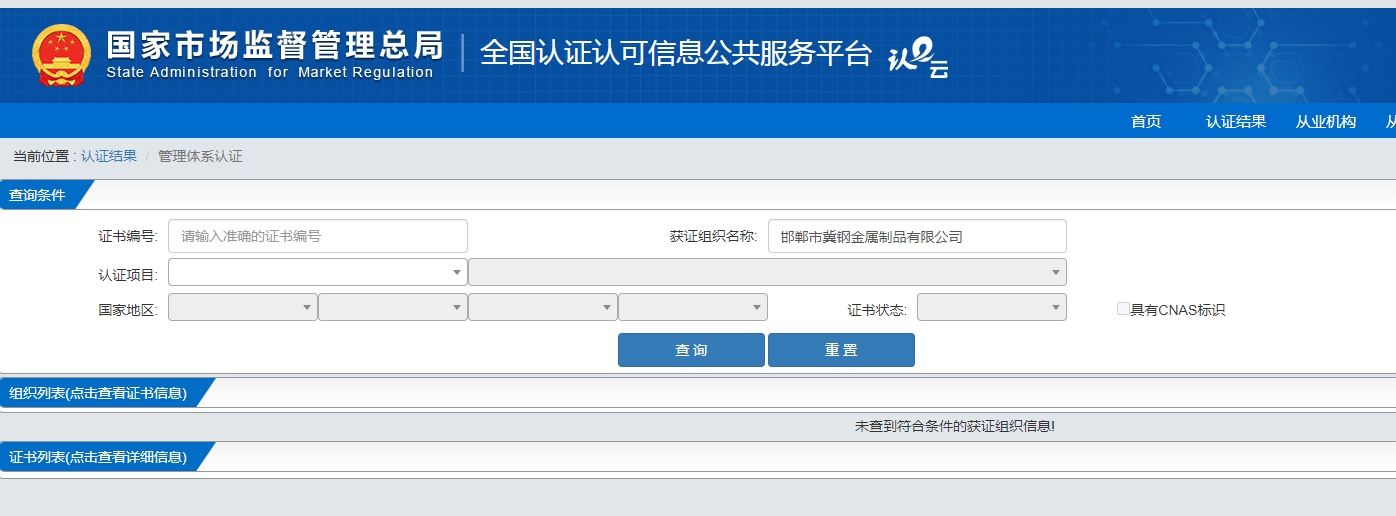
Task: Select the 查询条件 section header
Action: click(38, 195)
